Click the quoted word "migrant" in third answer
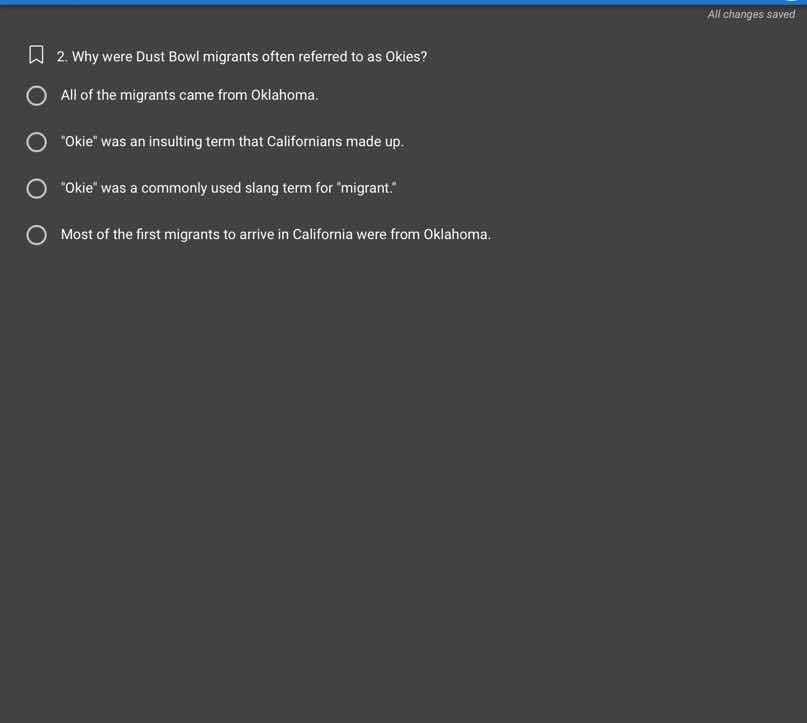Image resolution: width=807 pixels, height=723 pixels. 367,188
